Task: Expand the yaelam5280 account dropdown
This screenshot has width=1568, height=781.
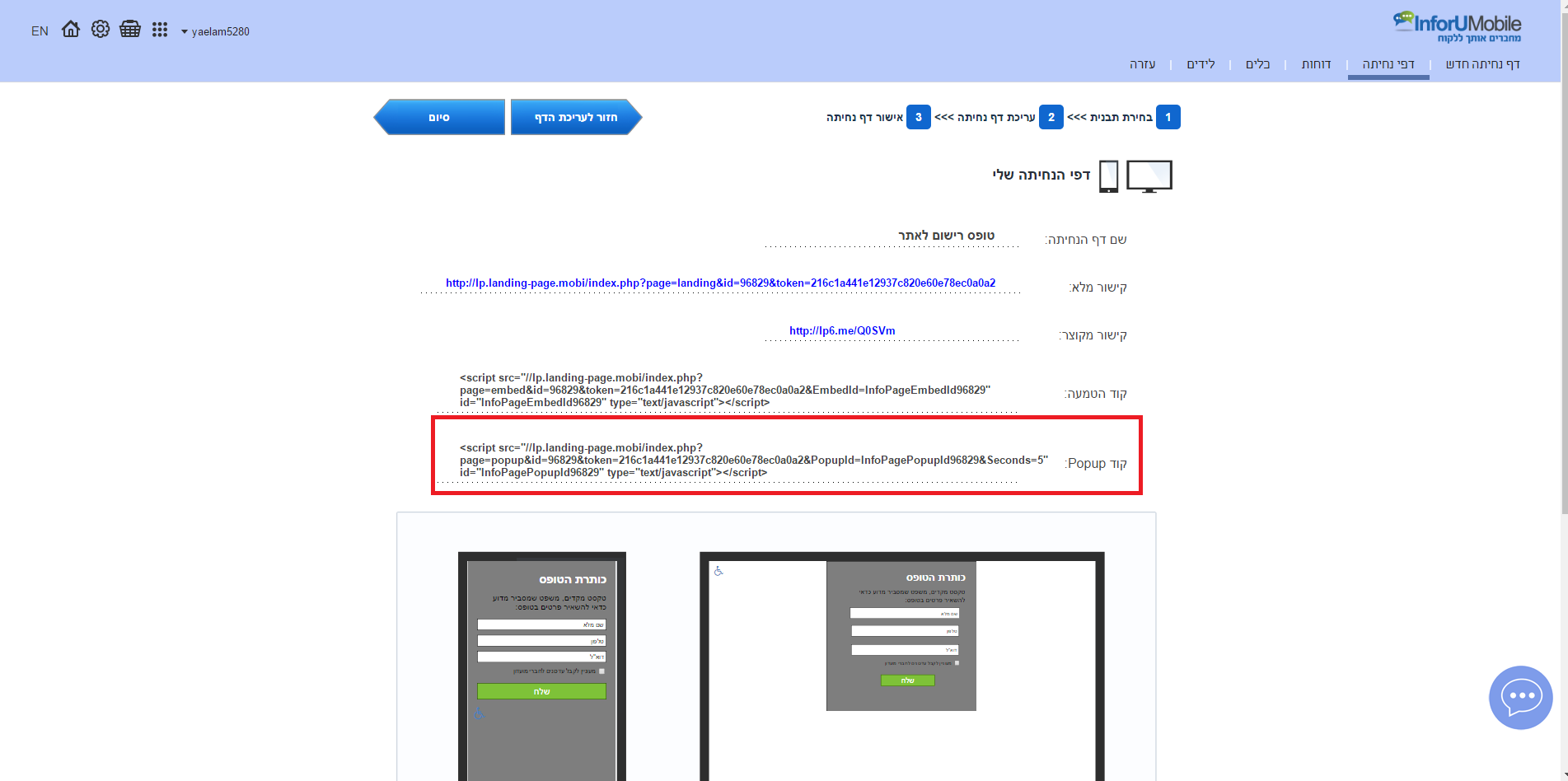Action: point(215,31)
